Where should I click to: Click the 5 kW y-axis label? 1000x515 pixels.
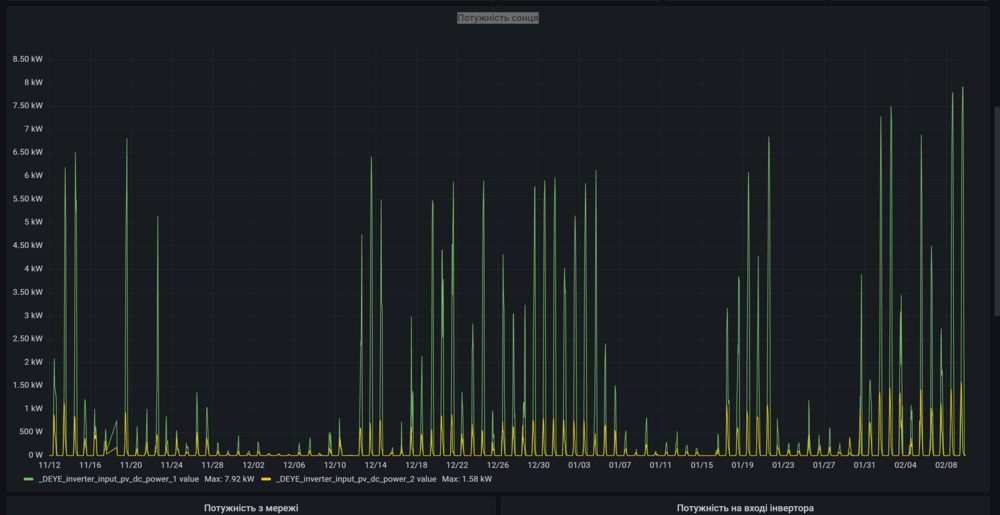(x=33, y=222)
